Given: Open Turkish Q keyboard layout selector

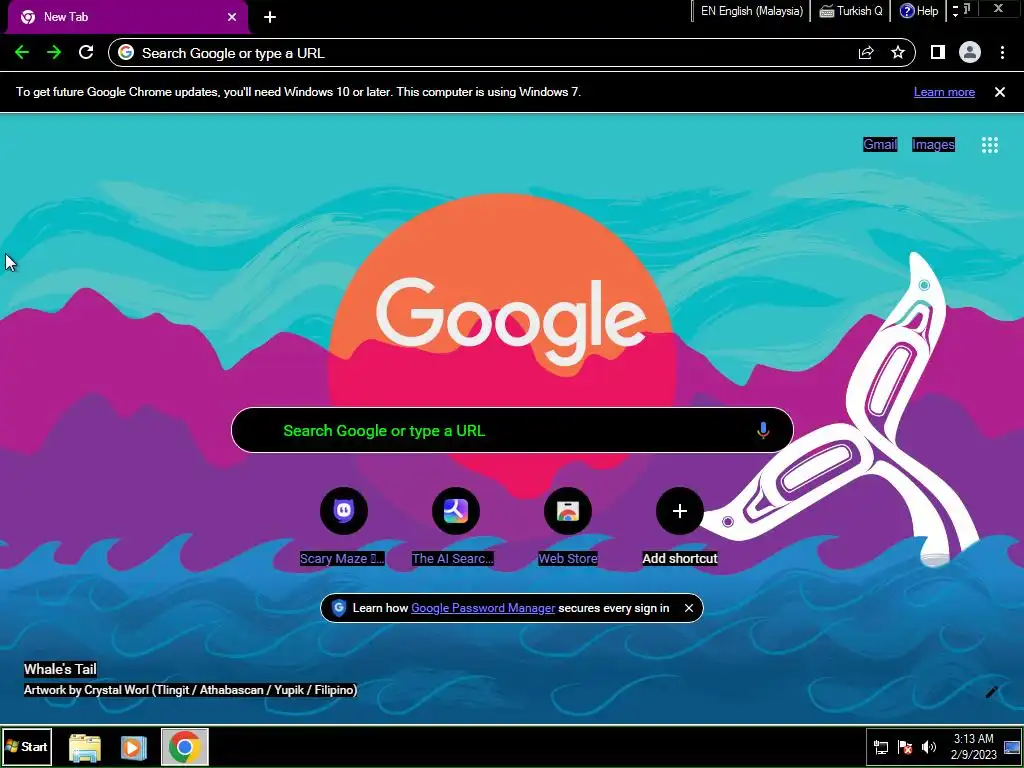Looking at the screenshot, I should [852, 11].
